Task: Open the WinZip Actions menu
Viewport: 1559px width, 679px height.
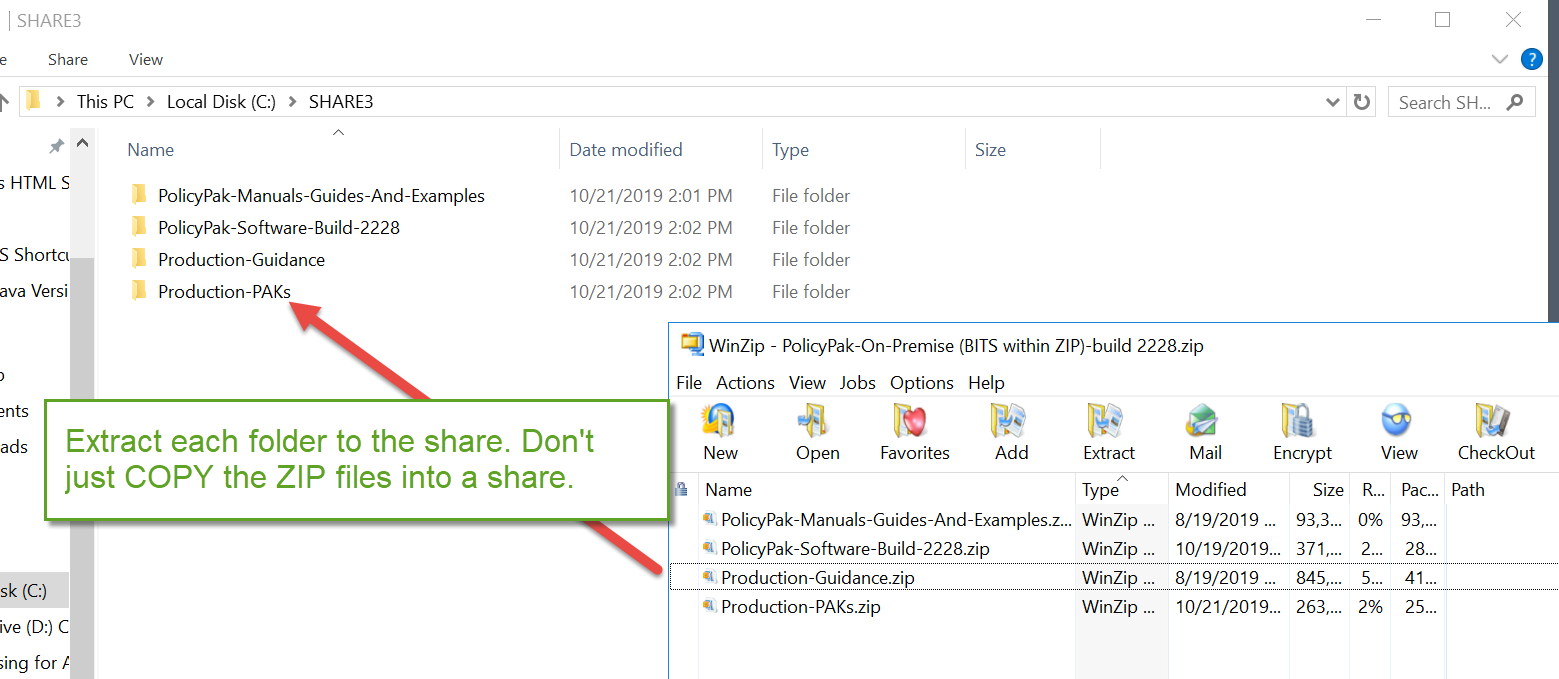Action: tap(745, 382)
